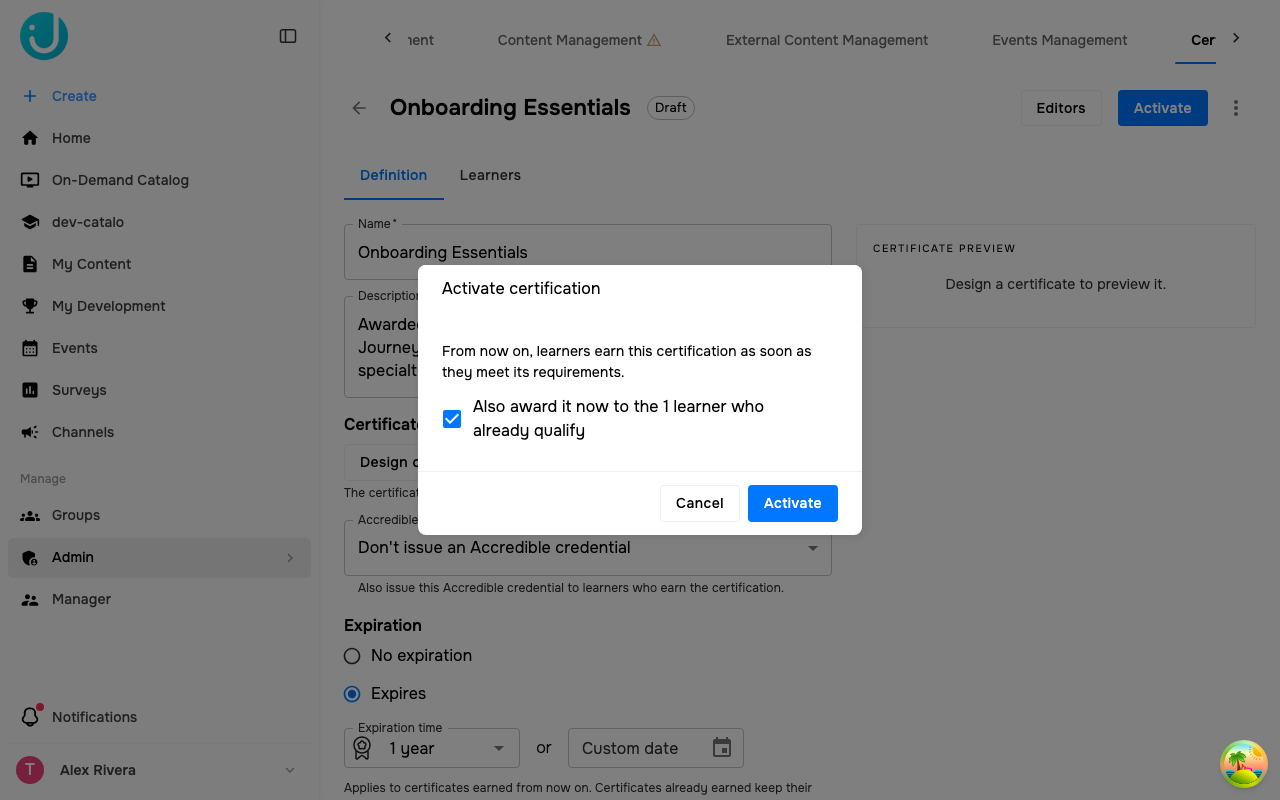This screenshot has height=800, width=1280.
Task: Click the Custom date input field
Action: (656, 748)
